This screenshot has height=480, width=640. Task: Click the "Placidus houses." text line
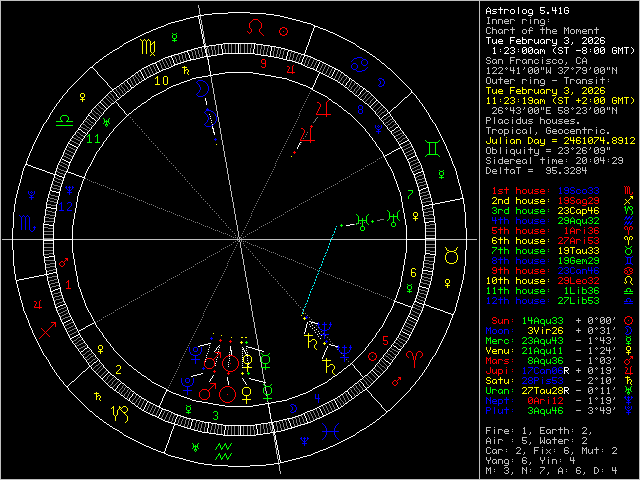point(526,121)
